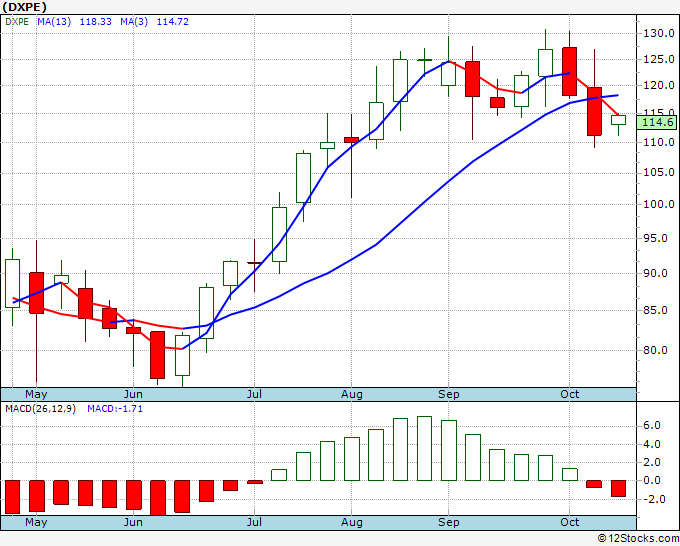
Task: Click the 110.0 price axis label
Action: point(659,142)
